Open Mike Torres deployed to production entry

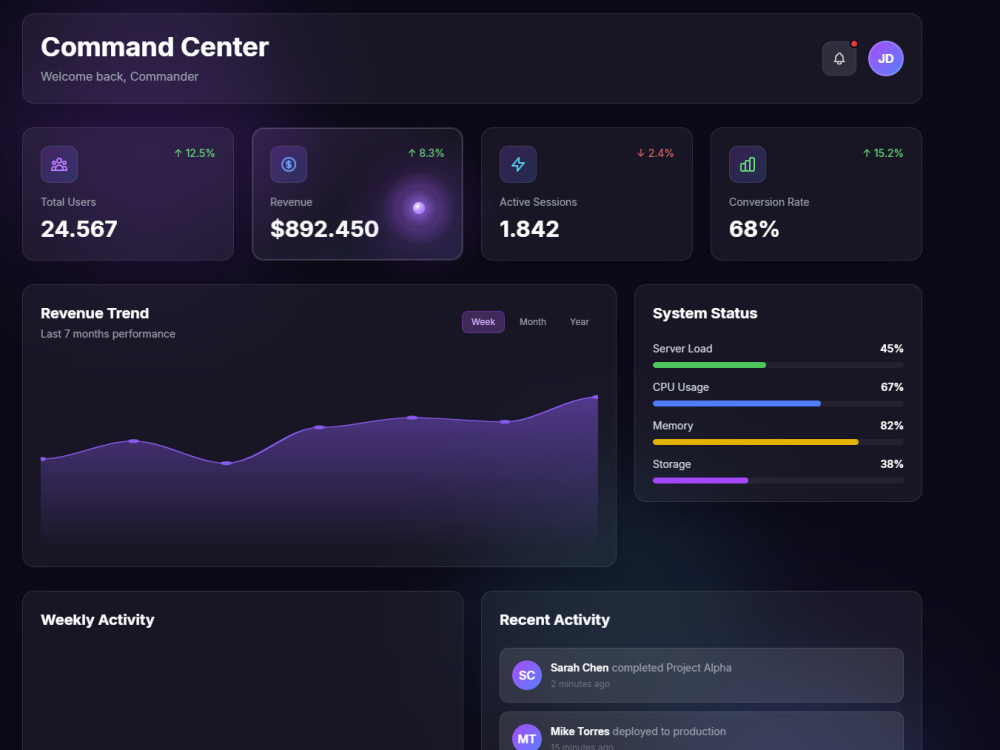click(x=702, y=732)
